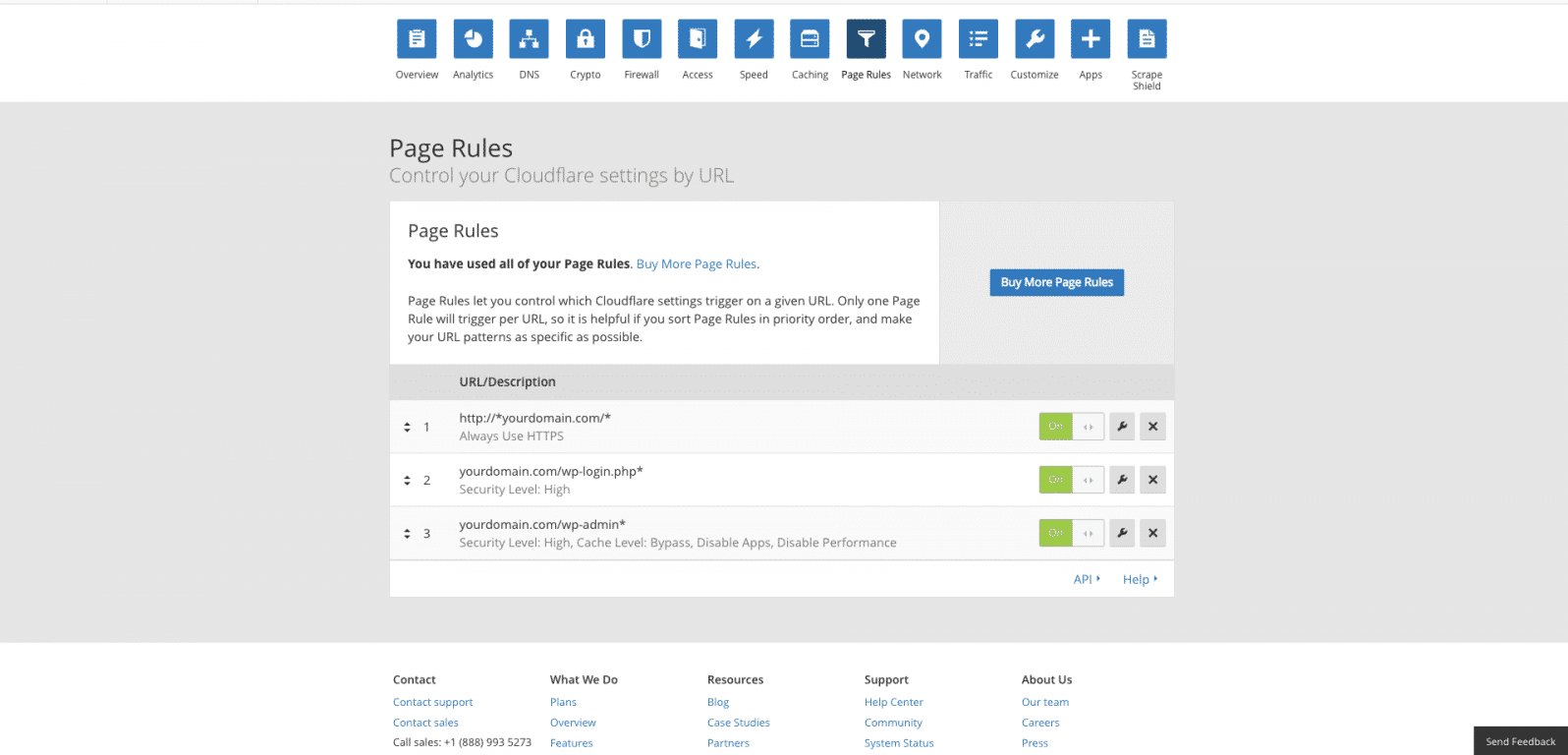Toggle the wp-login.php rule on/off
Viewport: 1568px width, 755px height.
[x=1072, y=480]
